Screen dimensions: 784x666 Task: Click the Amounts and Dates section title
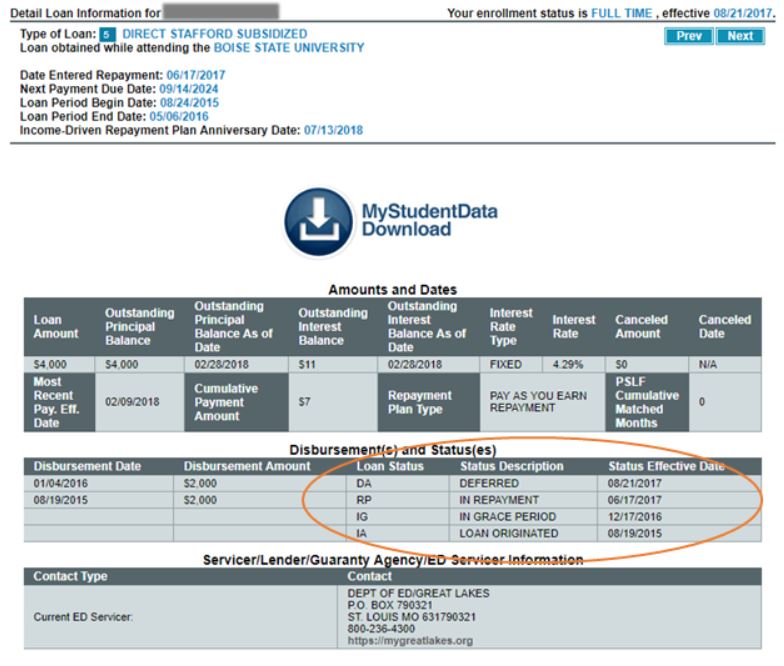coord(392,290)
